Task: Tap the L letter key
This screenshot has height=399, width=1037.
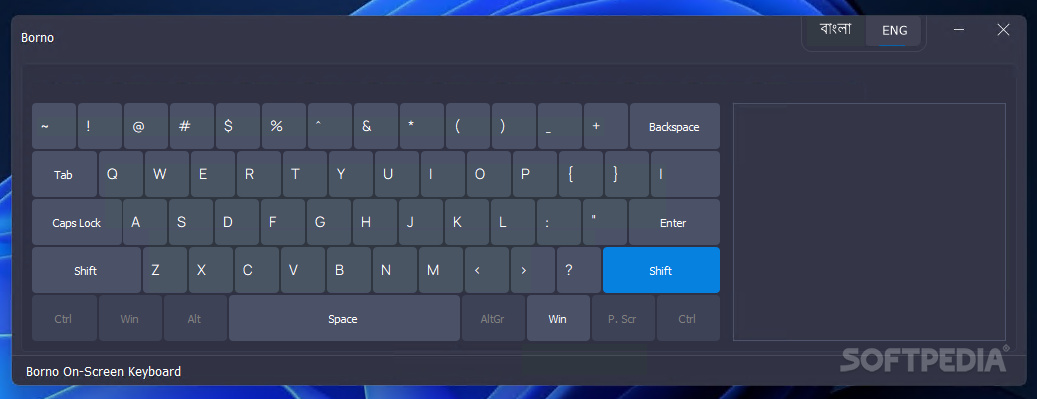Action: click(513, 222)
